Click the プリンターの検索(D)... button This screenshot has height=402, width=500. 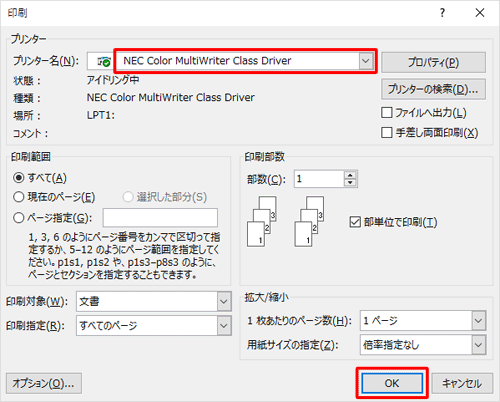pos(433,89)
